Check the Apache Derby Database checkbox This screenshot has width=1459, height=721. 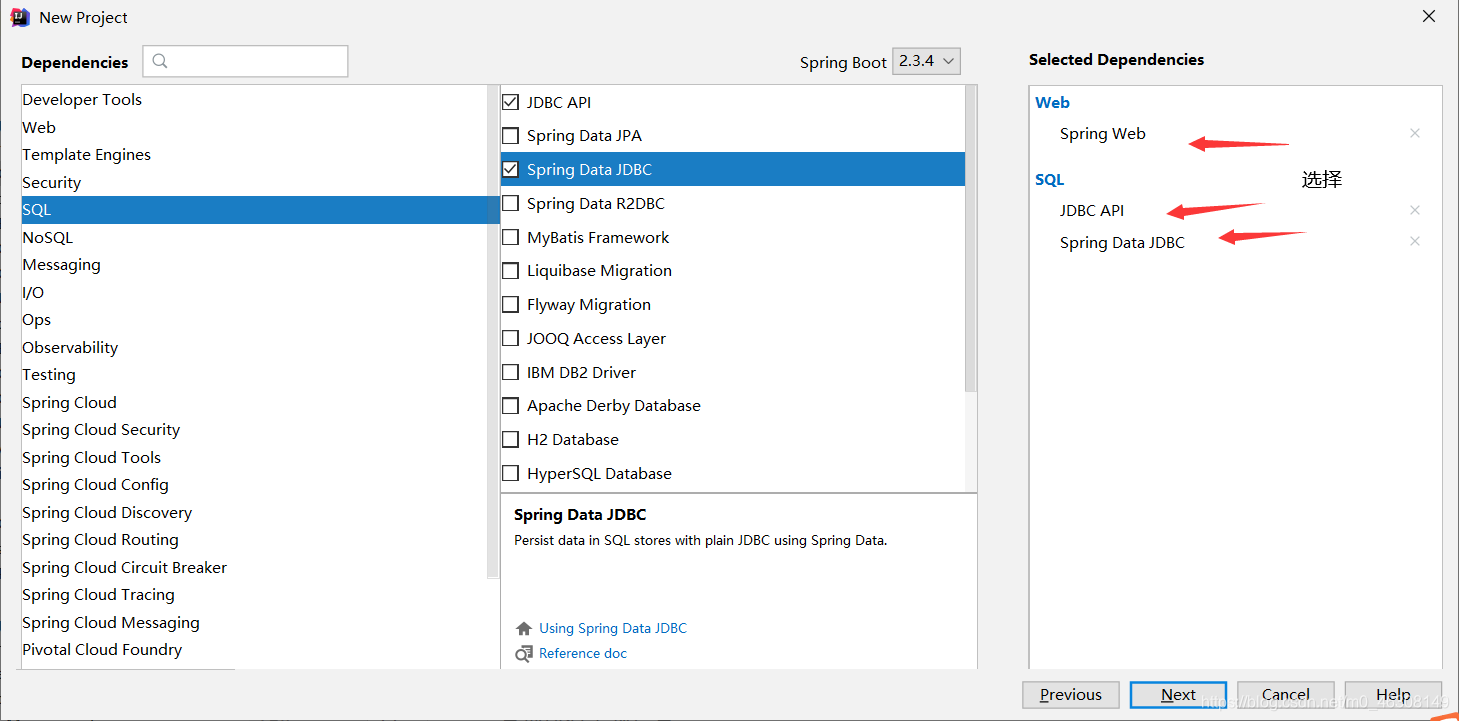click(511, 406)
